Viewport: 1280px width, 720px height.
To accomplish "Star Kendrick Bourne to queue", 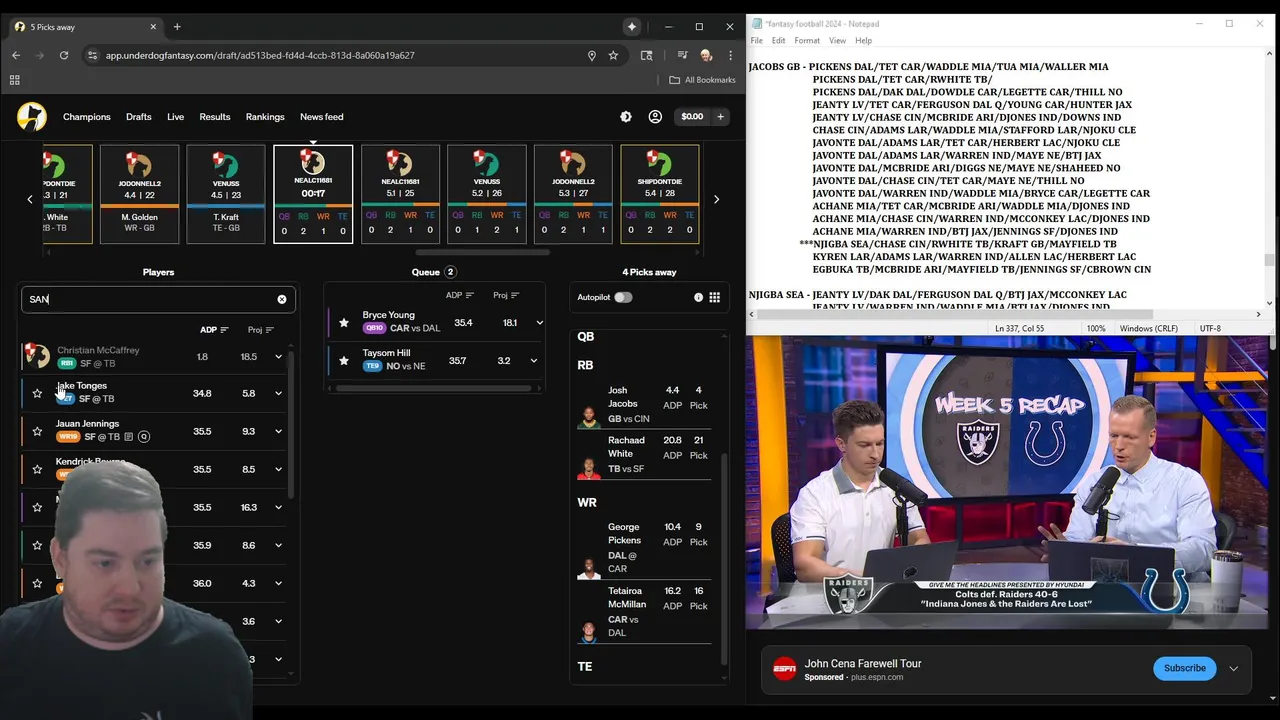I will click(37, 470).
